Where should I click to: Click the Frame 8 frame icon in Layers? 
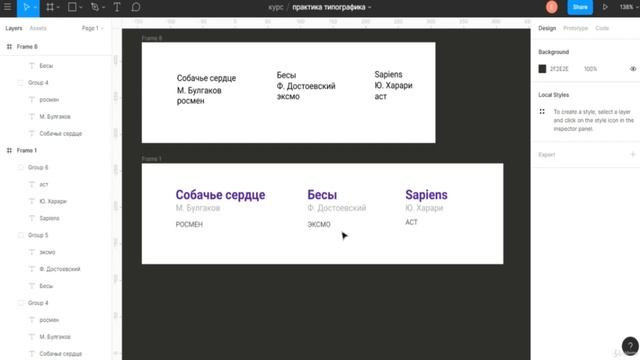[x=9, y=47]
